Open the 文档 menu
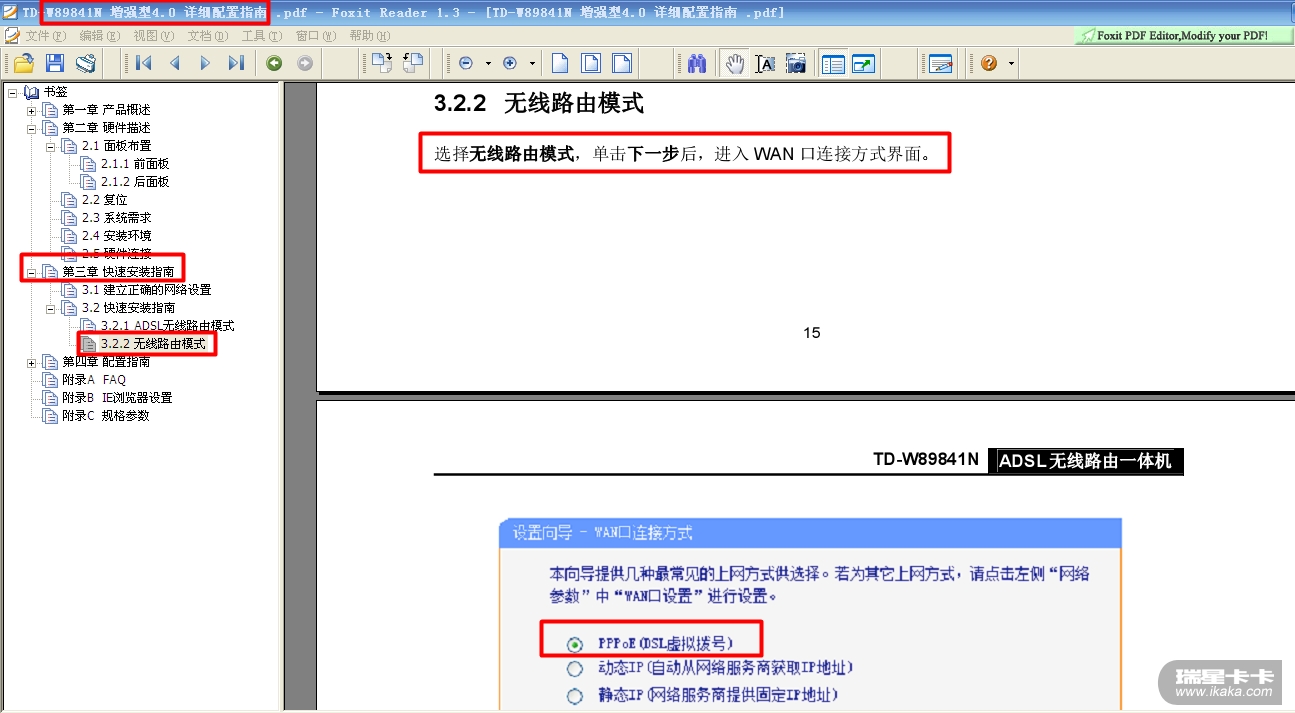 [x=207, y=35]
